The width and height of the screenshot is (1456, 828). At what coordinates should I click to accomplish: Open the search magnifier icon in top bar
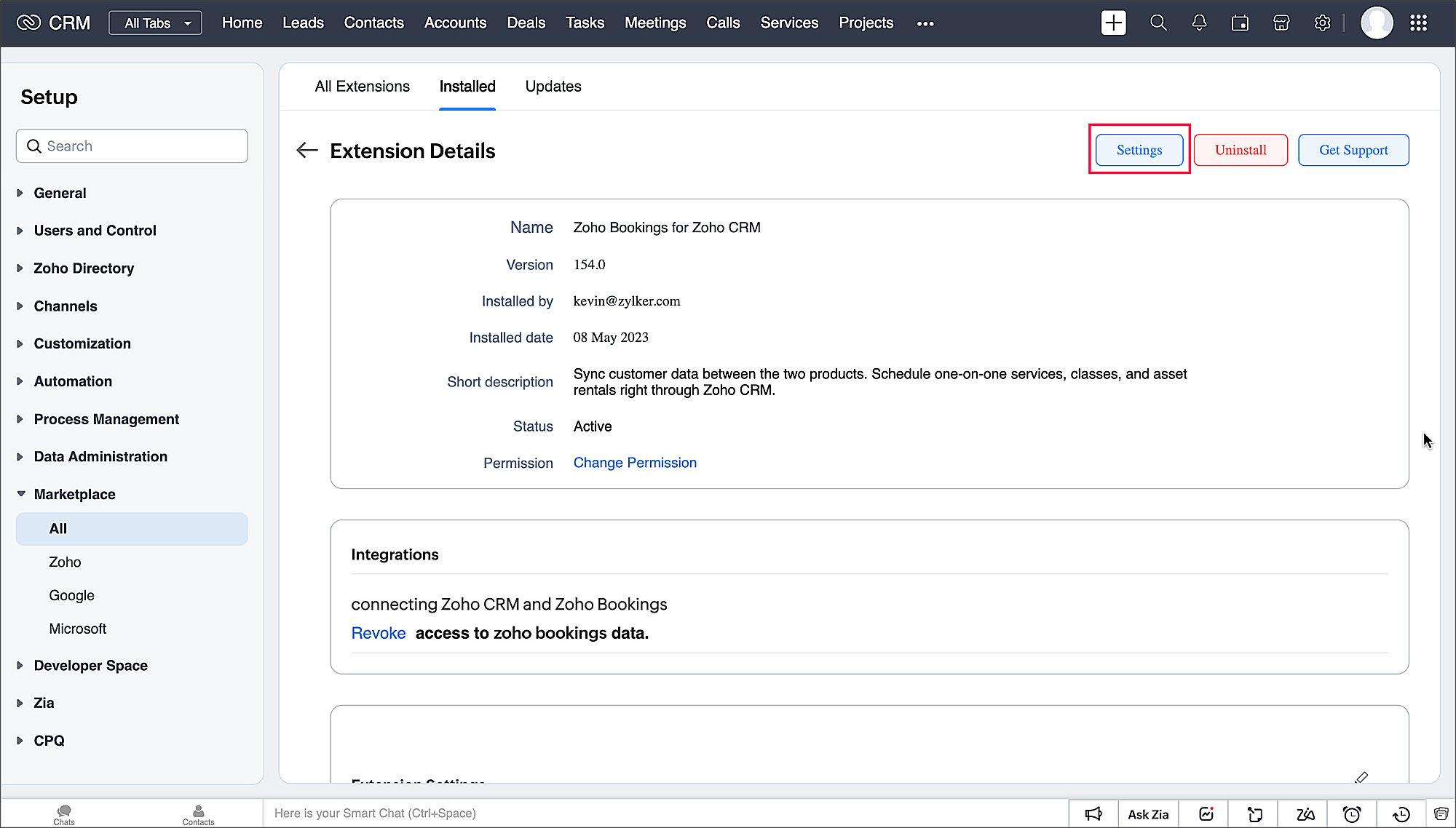[1158, 23]
